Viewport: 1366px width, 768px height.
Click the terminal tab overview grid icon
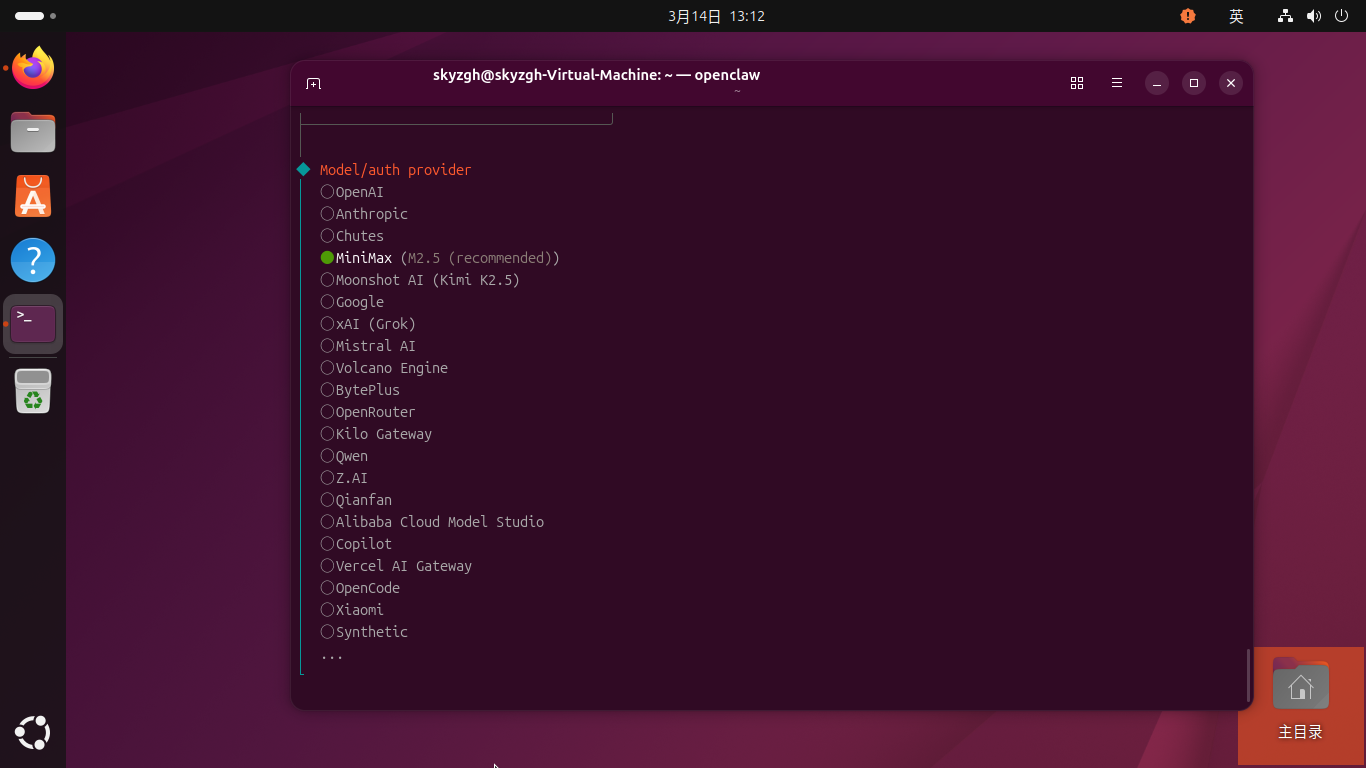1077,84
